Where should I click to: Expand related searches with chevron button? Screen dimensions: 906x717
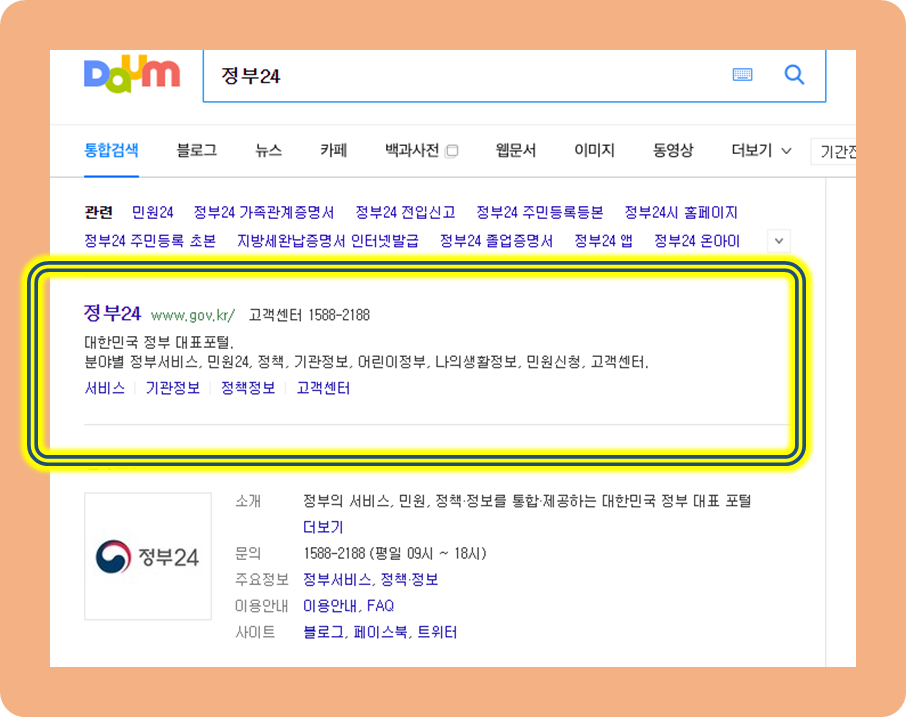(x=779, y=241)
